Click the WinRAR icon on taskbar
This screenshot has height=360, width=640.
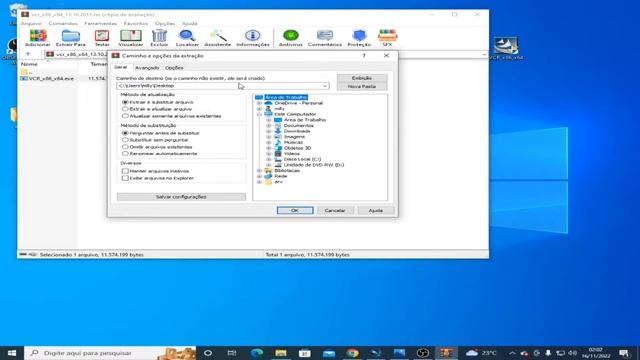(x=446, y=353)
